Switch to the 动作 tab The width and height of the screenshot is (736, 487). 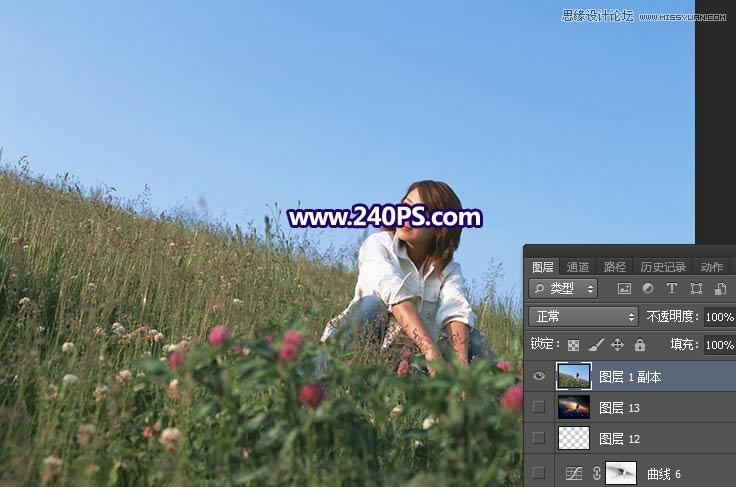pyautogui.click(x=712, y=267)
